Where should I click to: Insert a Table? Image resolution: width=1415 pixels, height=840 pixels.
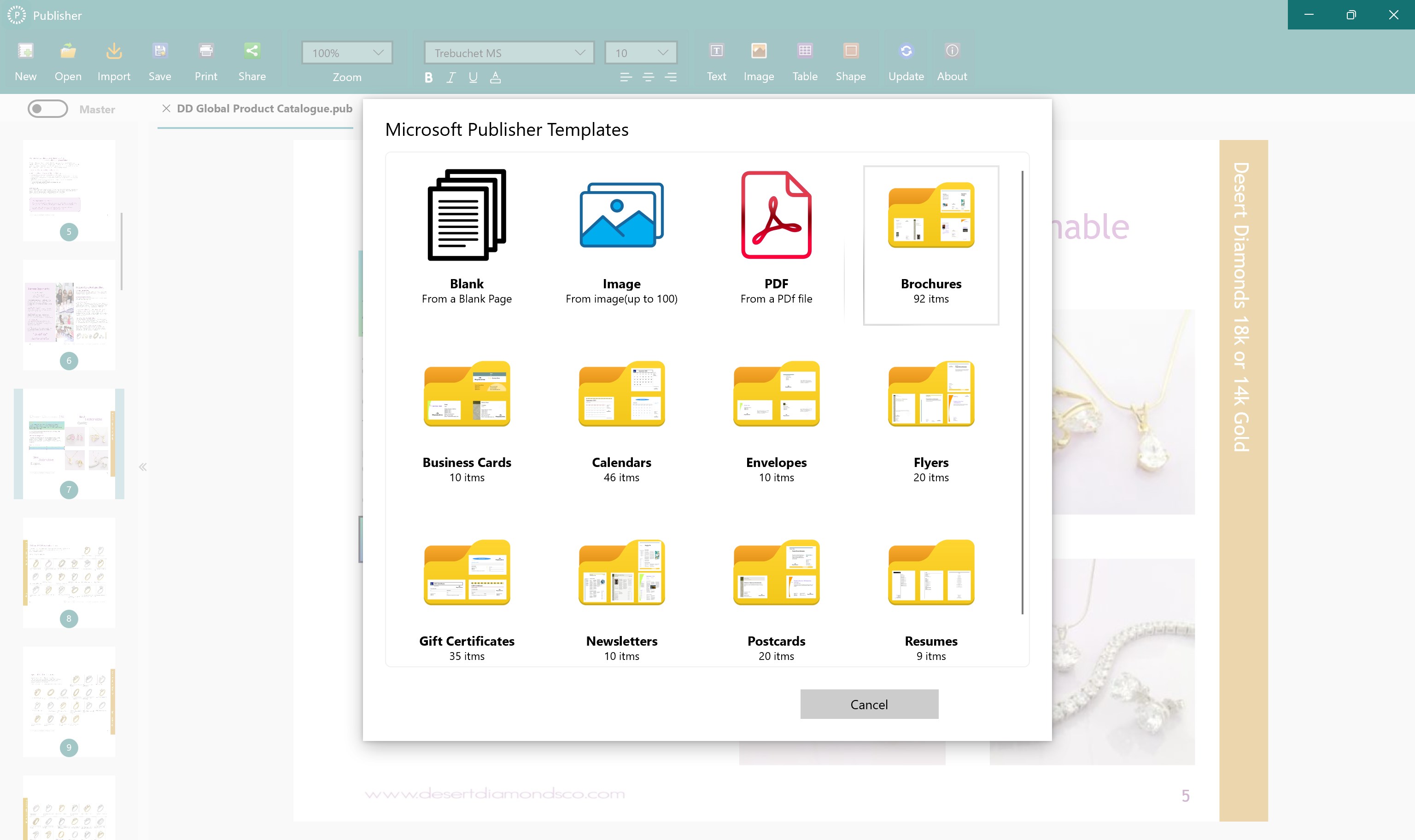point(805,59)
